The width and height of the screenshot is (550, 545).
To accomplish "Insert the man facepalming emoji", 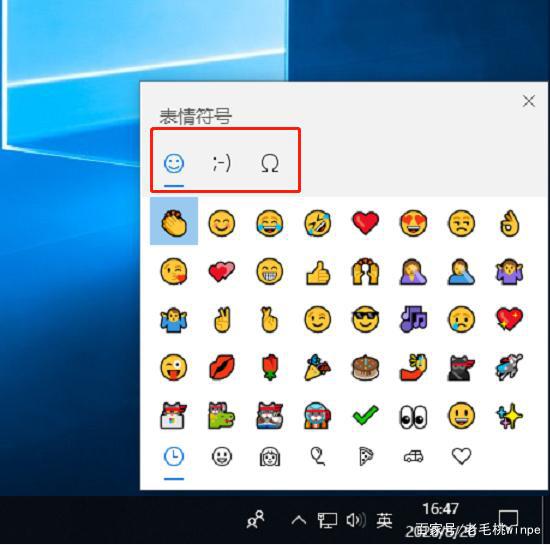I will tap(462, 271).
